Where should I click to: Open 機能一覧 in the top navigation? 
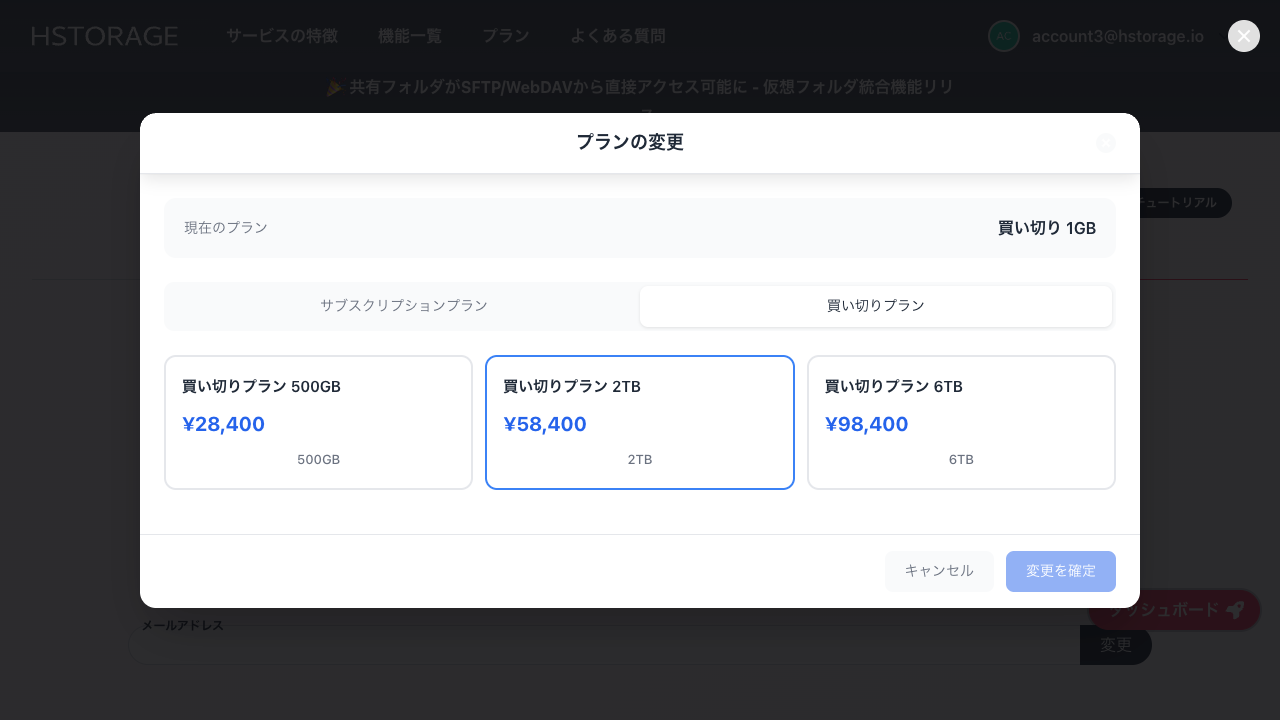pos(410,36)
